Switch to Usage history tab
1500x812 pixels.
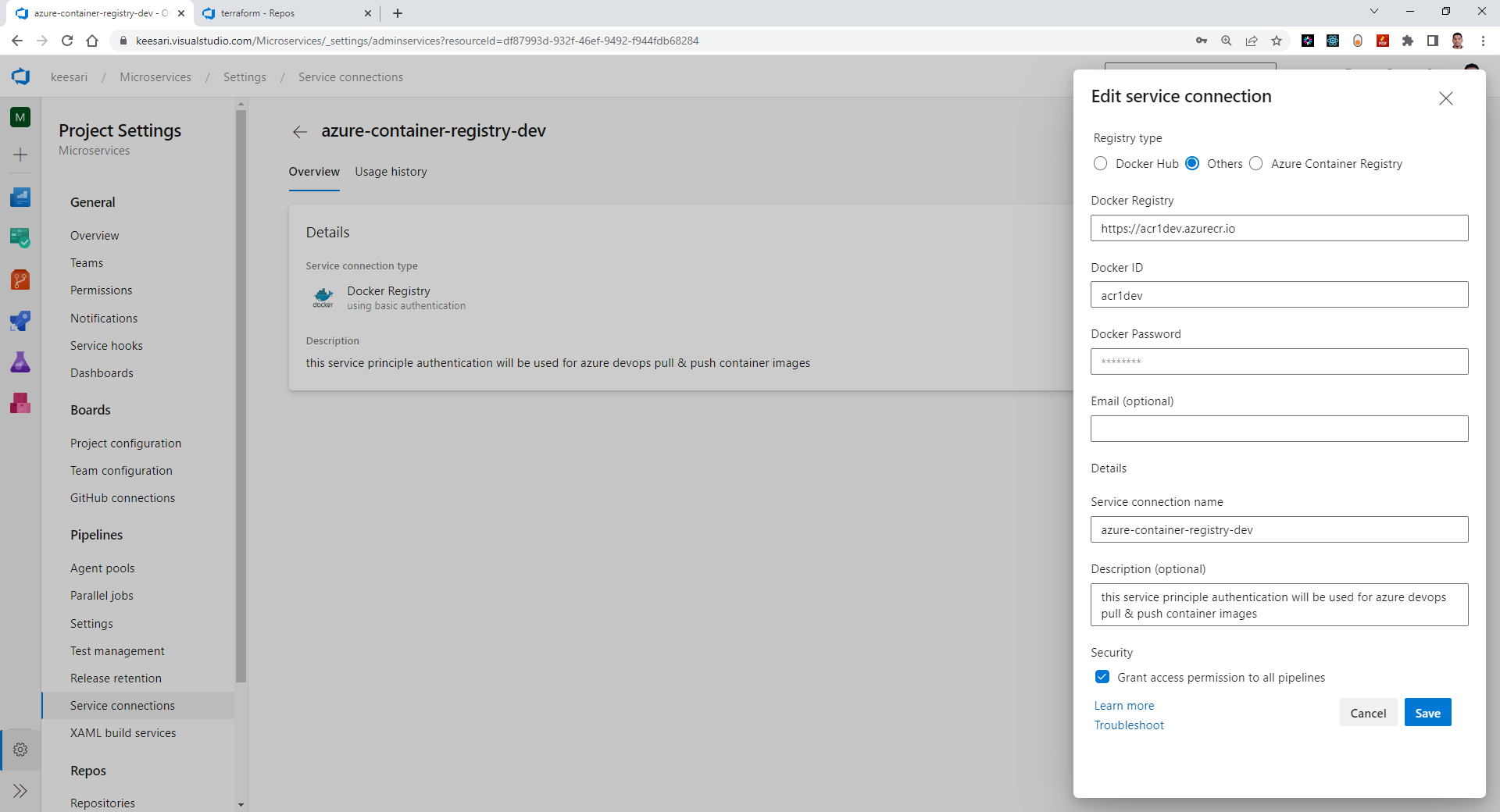[x=391, y=172]
